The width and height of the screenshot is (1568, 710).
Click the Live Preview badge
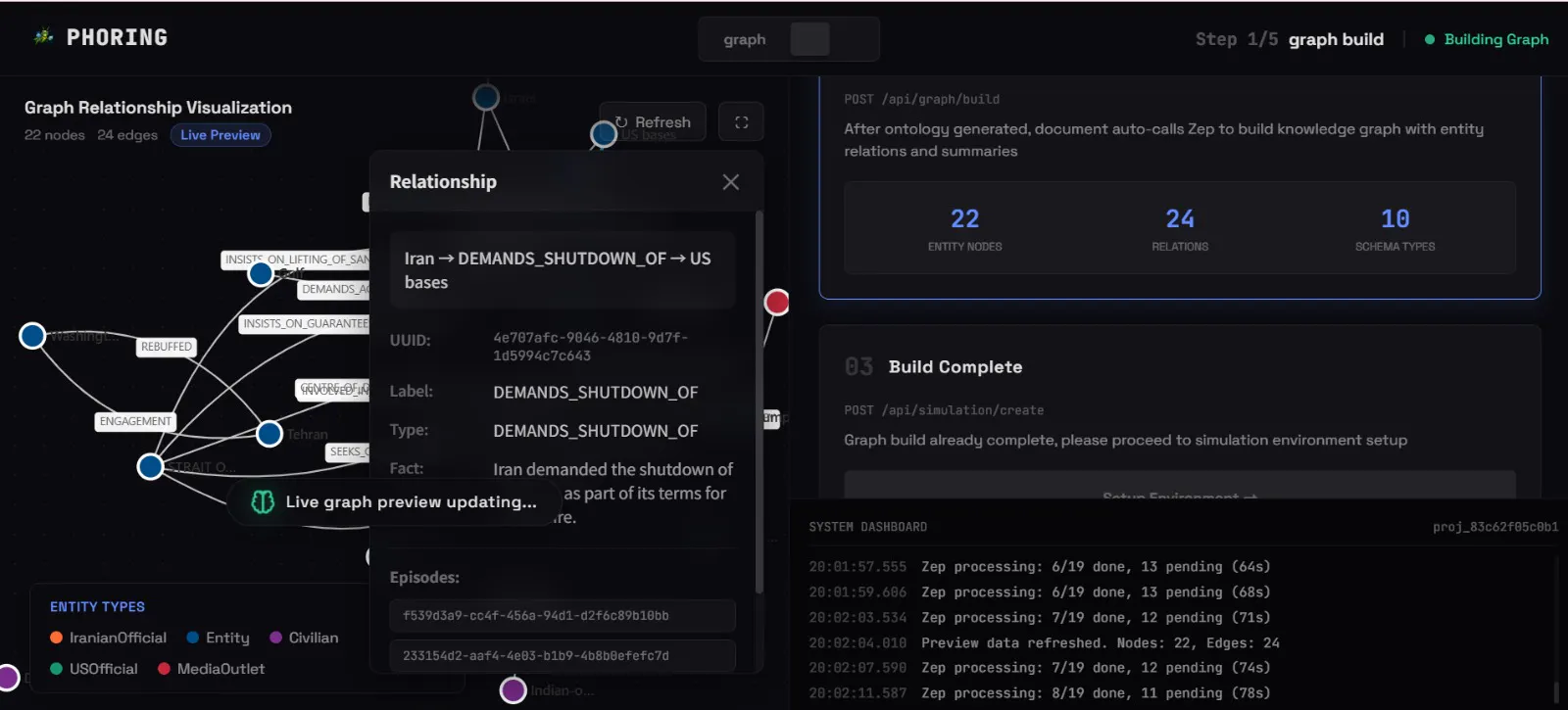point(220,135)
